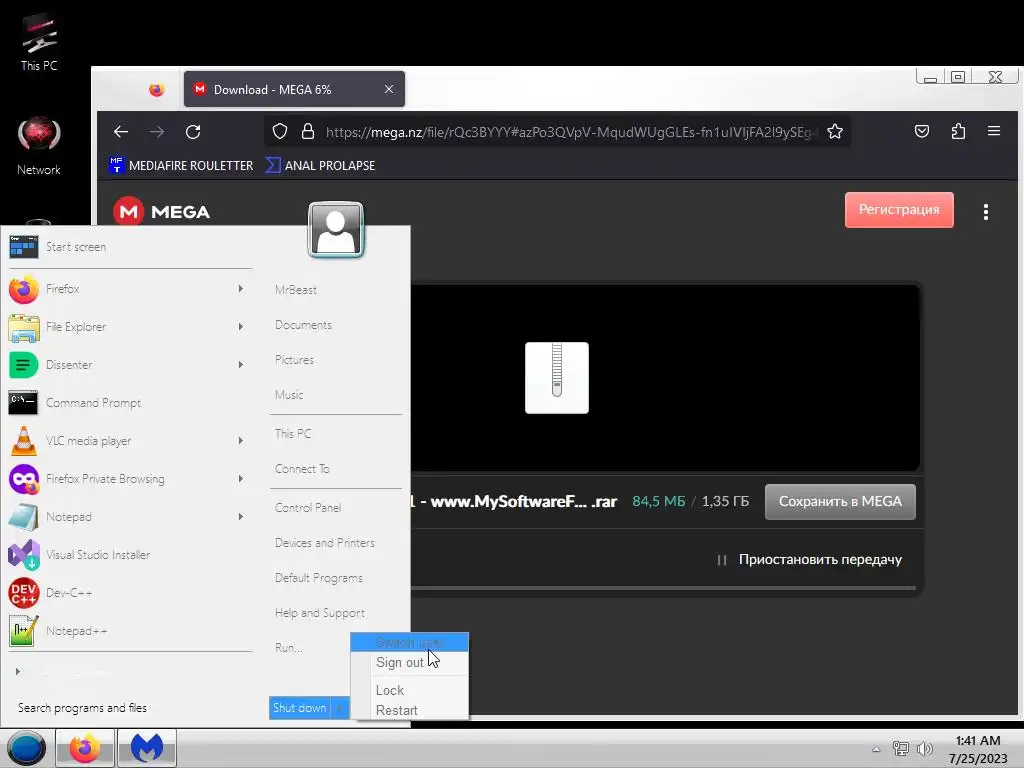Select Sign out option
Screen dimensions: 1024x768
point(409,662)
